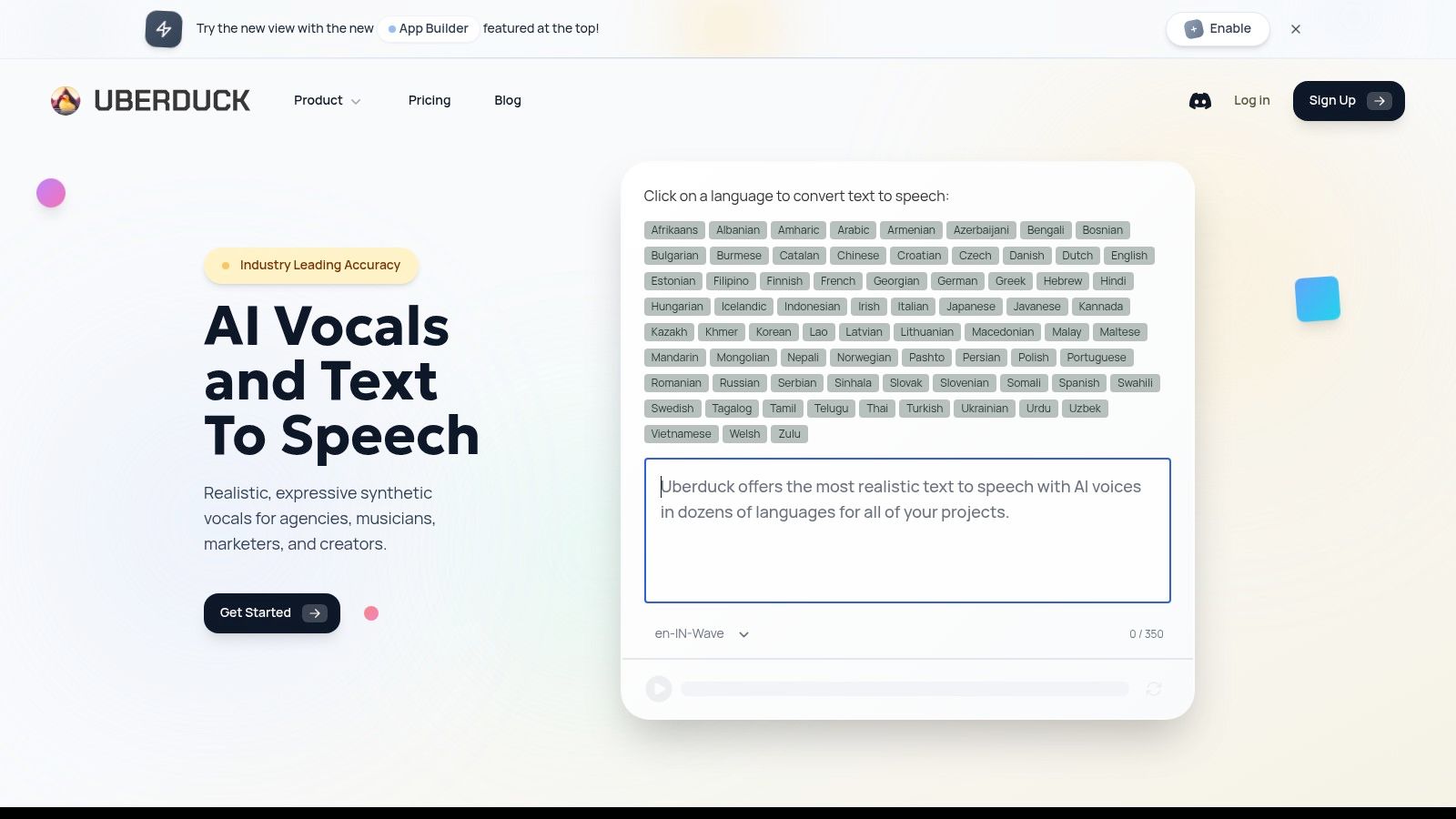Click the Get Started button
The image size is (1456, 819).
(272, 613)
